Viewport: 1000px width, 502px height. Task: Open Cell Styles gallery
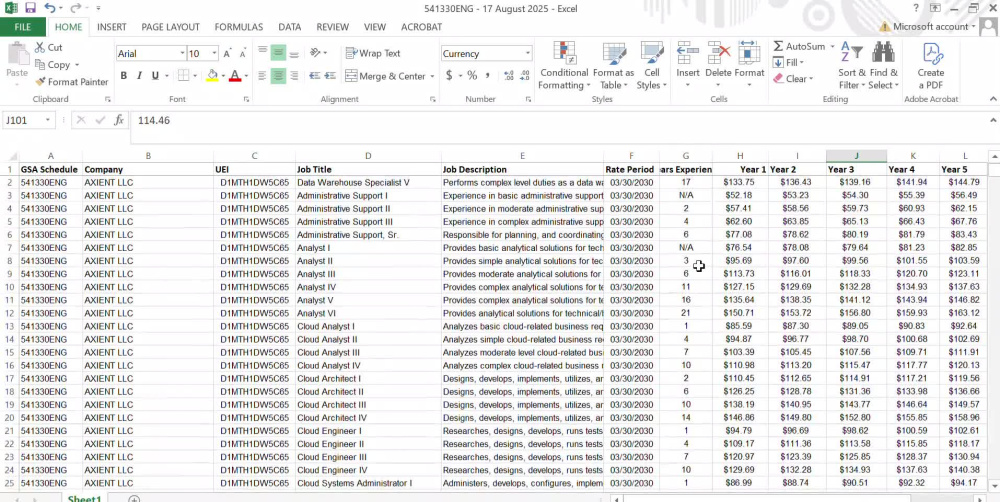pos(652,66)
